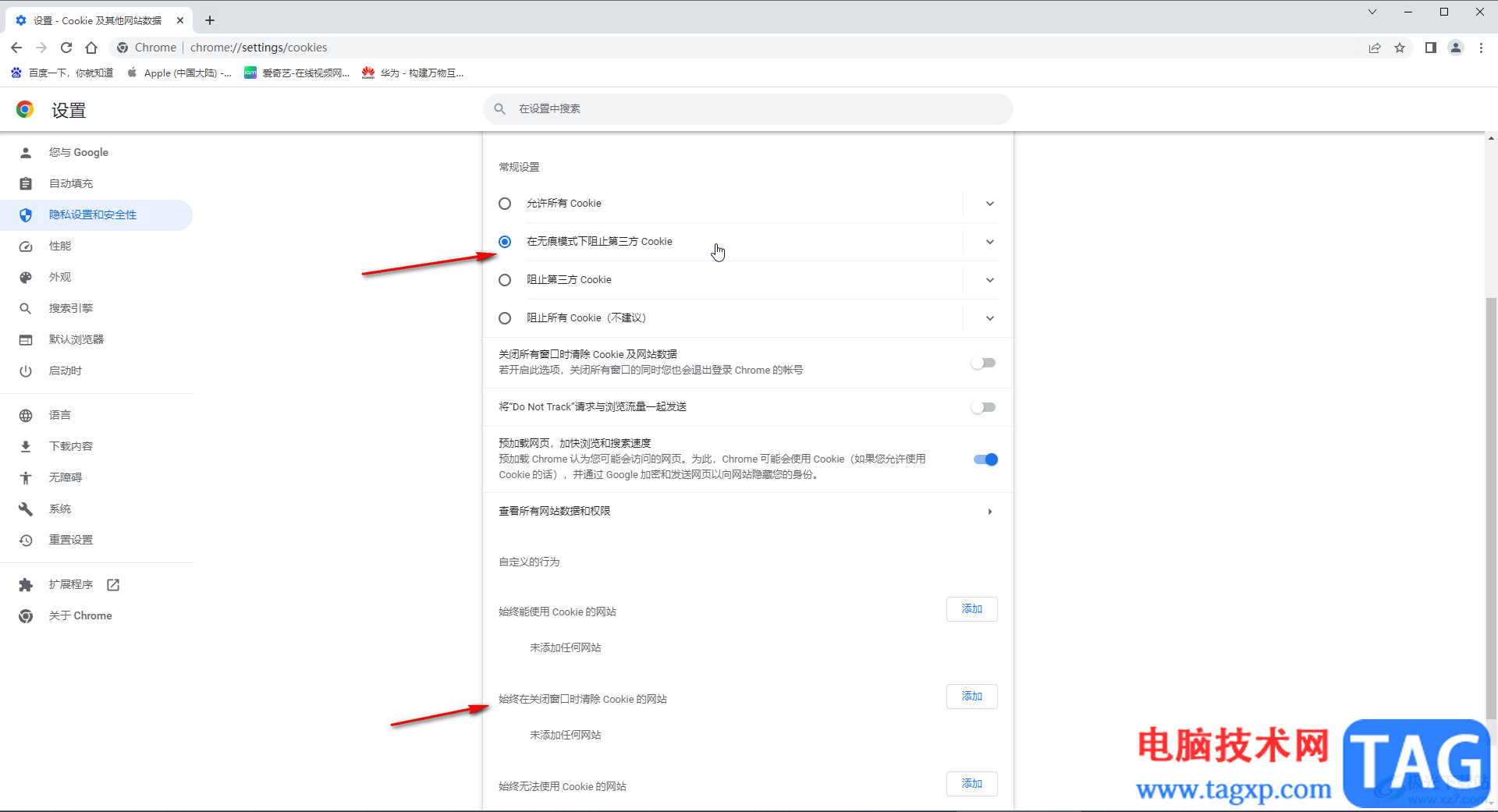Click the external link icon beside 扩展程序

pyautogui.click(x=113, y=584)
